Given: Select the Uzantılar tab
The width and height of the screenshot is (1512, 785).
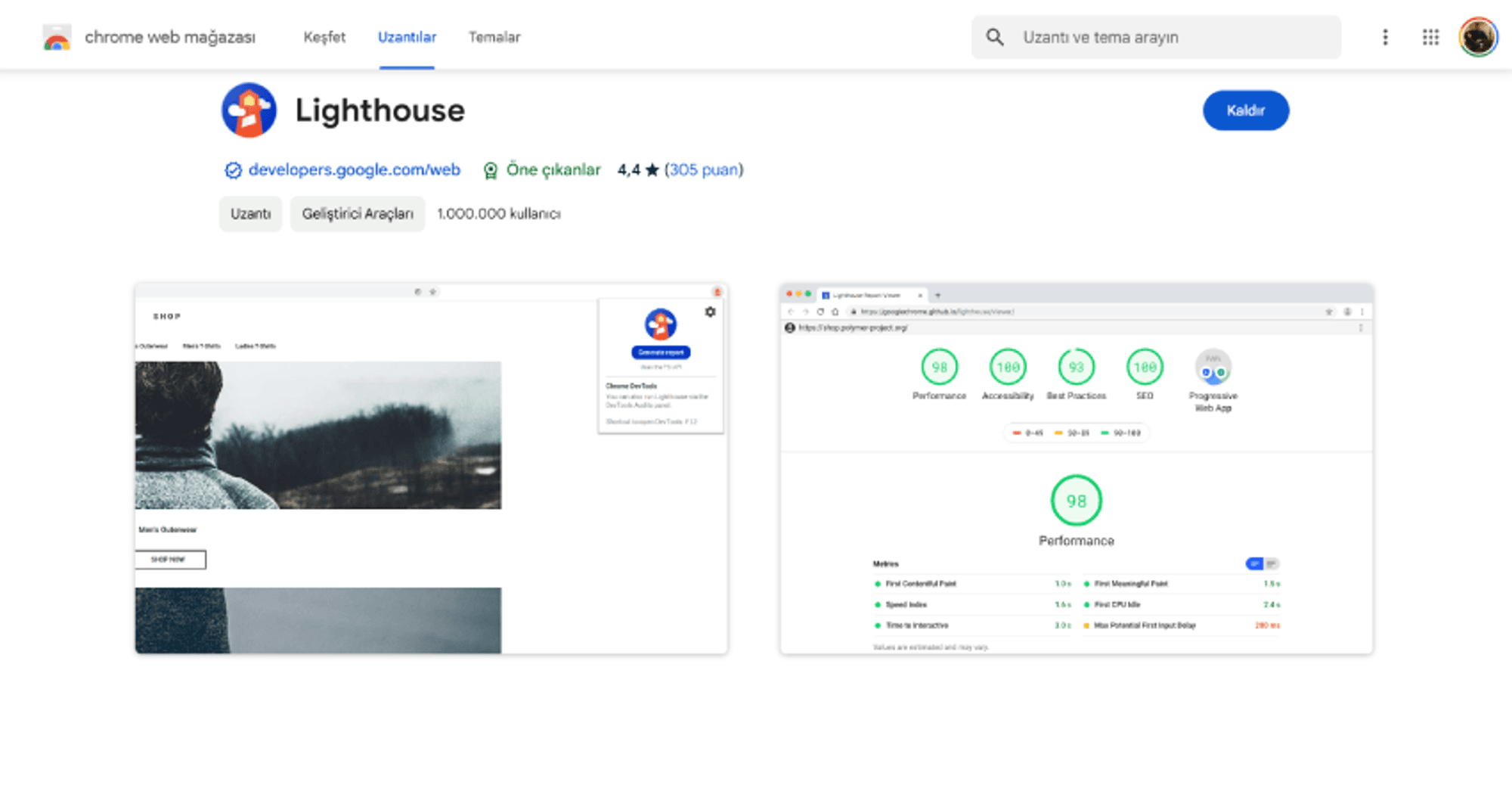Looking at the screenshot, I should coord(407,37).
